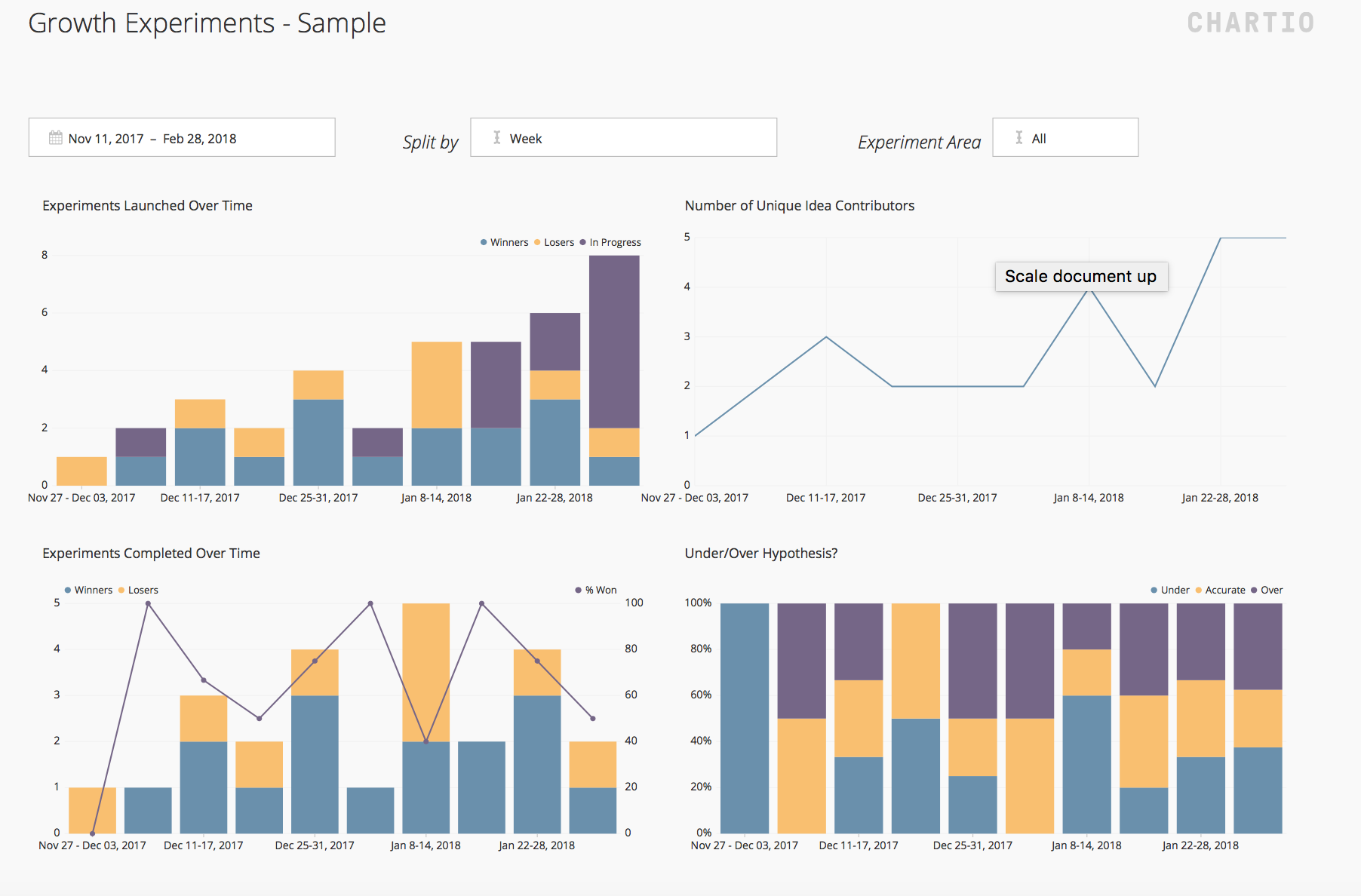This screenshot has width=1361, height=896.
Task: Click the Scale document up button
Action: [1081, 276]
